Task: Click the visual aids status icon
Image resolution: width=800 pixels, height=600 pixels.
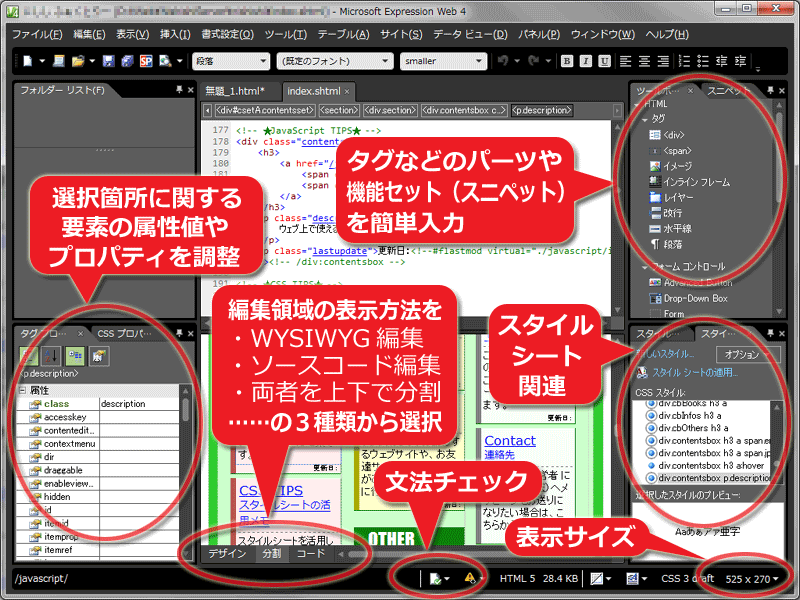Action: pos(596,579)
